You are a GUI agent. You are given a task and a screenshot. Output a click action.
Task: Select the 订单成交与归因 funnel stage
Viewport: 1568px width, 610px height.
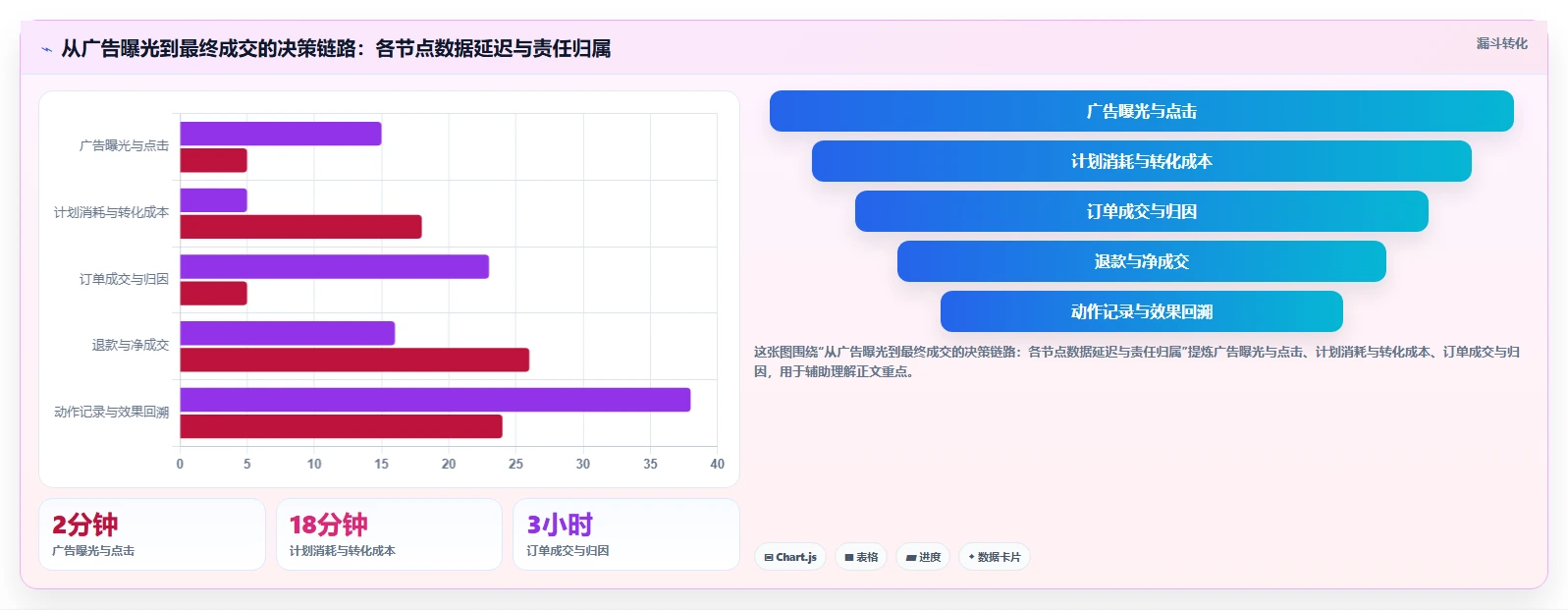1141,211
